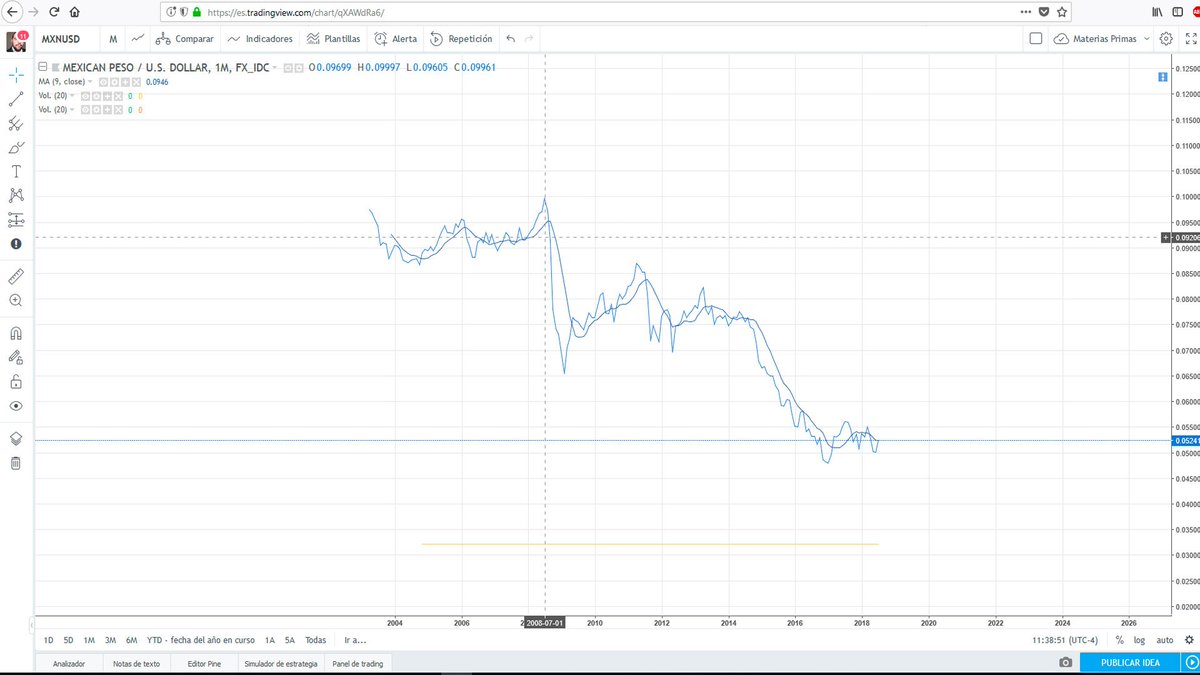The image size is (1200, 675).
Task: Open the Plantillas templates menu
Action: (x=334, y=39)
